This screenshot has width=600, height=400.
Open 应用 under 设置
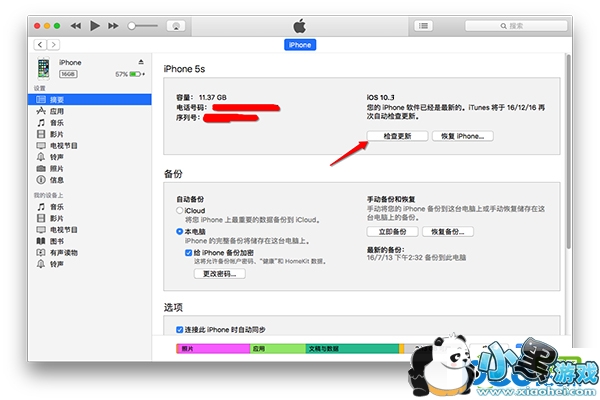(90, 111)
